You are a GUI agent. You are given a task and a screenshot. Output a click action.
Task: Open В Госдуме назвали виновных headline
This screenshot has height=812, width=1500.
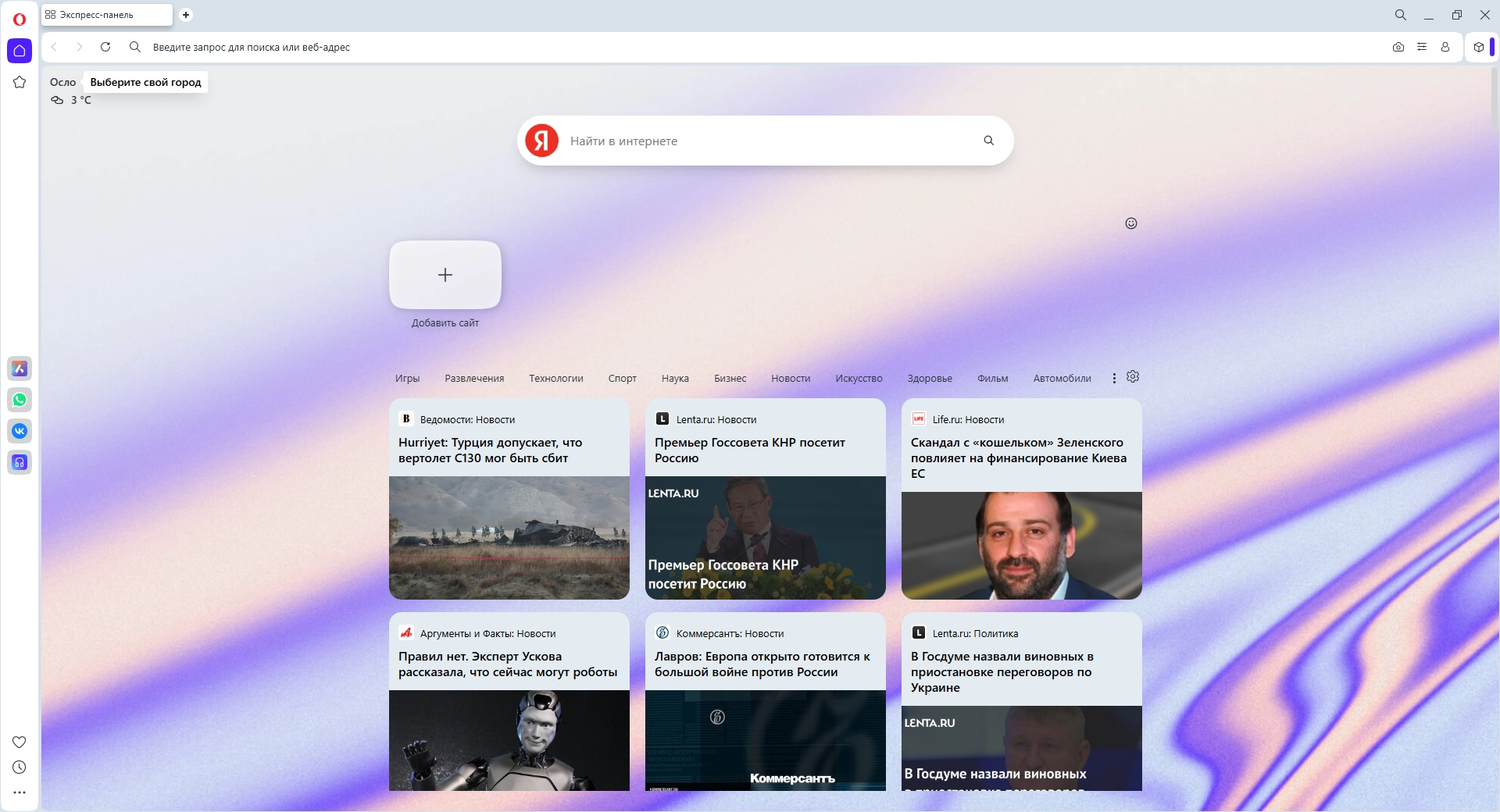coord(1002,672)
